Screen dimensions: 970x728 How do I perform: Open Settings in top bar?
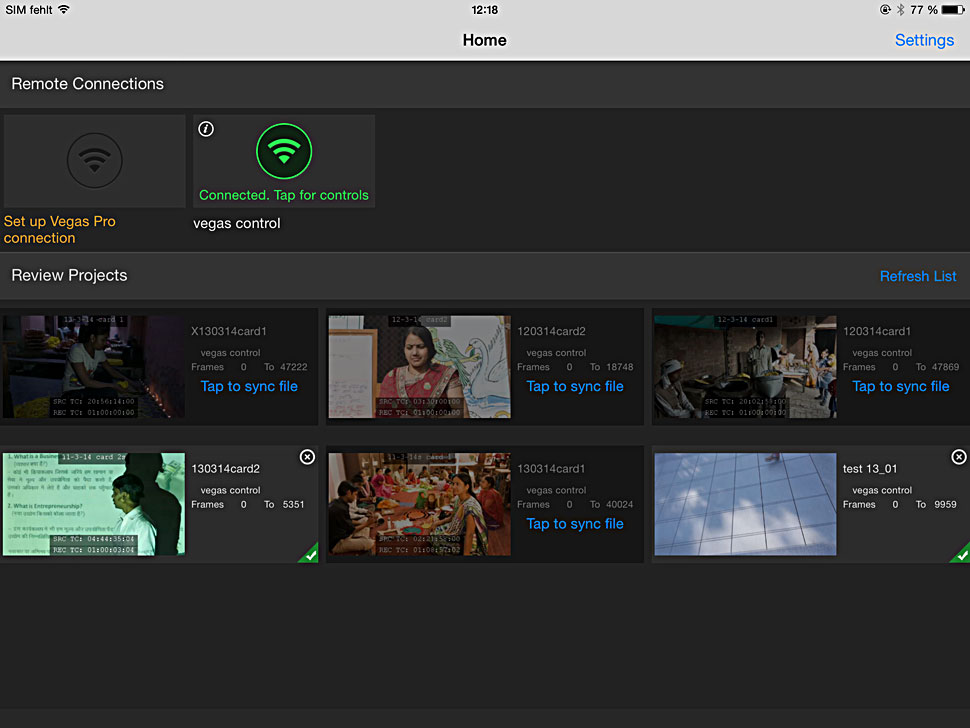pos(924,40)
